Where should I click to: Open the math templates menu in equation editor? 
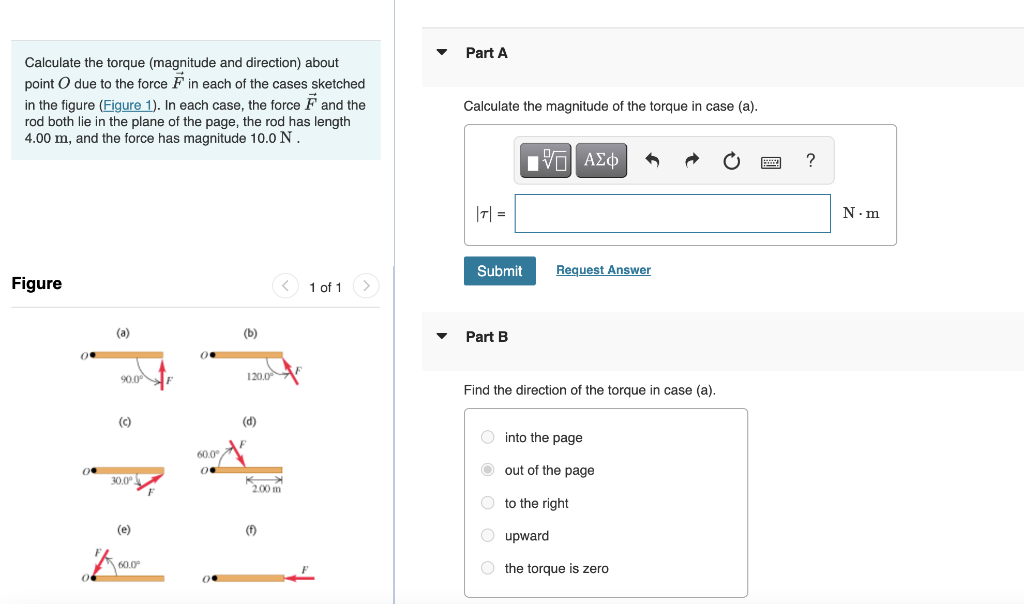pos(545,160)
